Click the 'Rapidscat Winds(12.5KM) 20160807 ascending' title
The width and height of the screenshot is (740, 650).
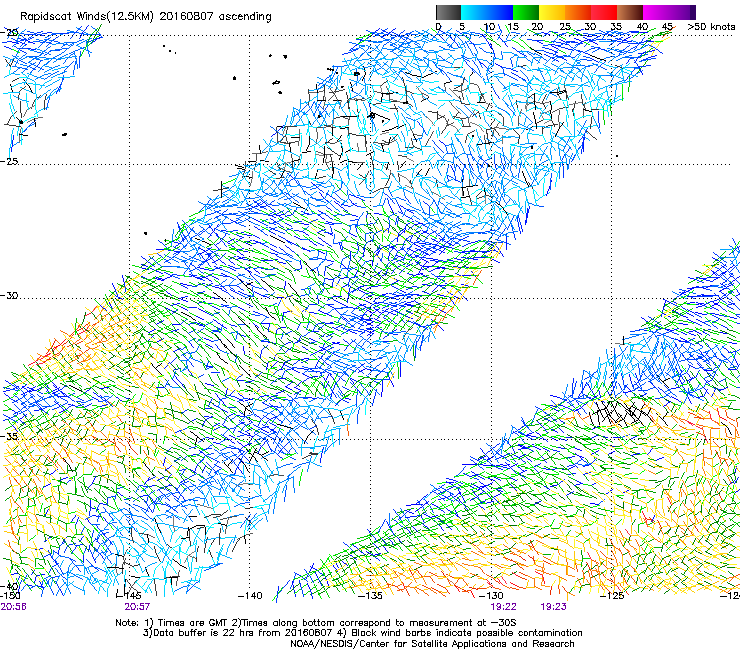[146, 16]
